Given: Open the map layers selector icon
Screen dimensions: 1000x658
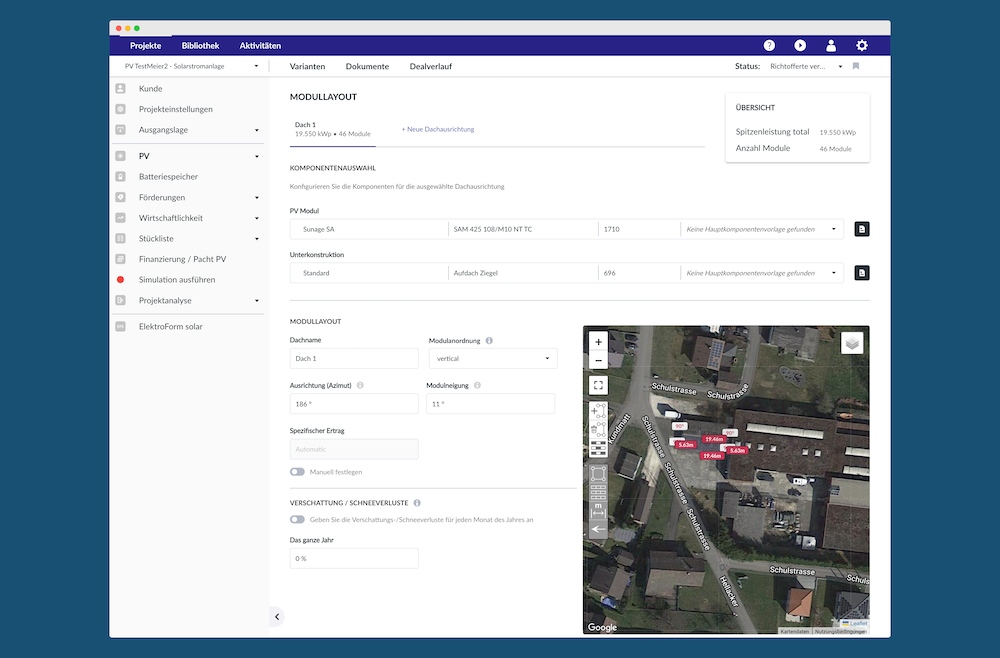Looking at the screenshot, I should coord(851,343).
